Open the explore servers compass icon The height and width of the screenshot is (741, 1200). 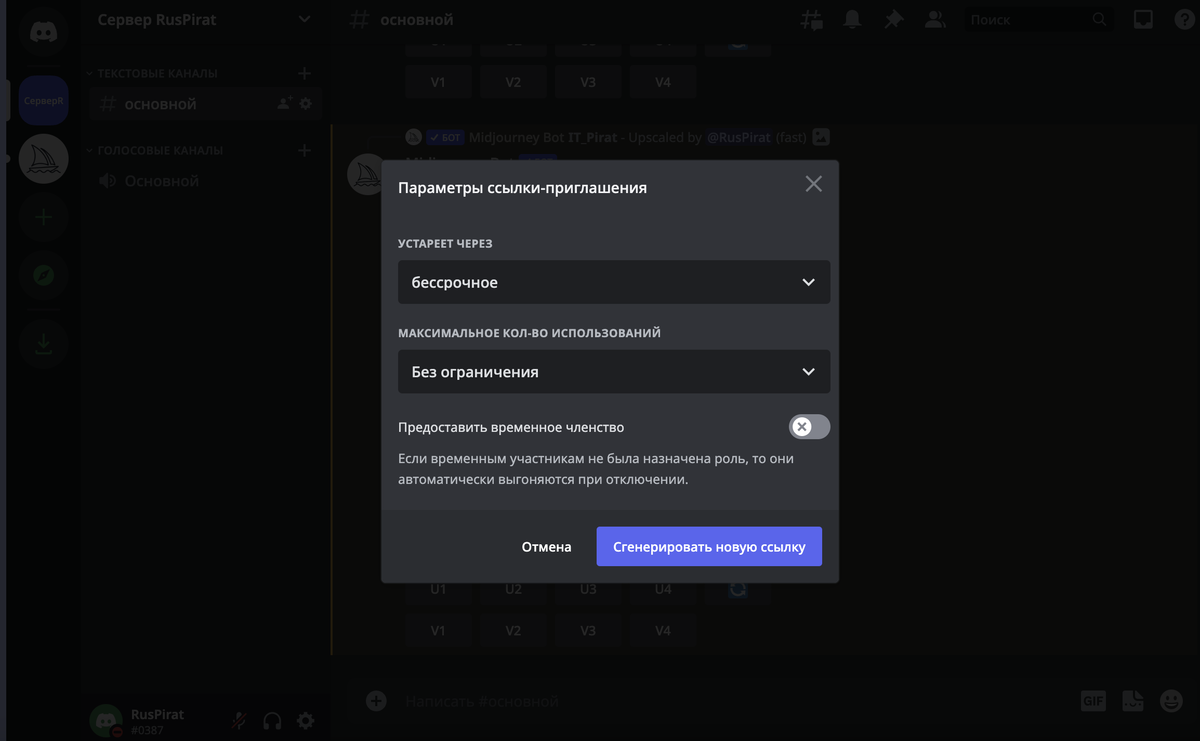click(x=43, y=276)
